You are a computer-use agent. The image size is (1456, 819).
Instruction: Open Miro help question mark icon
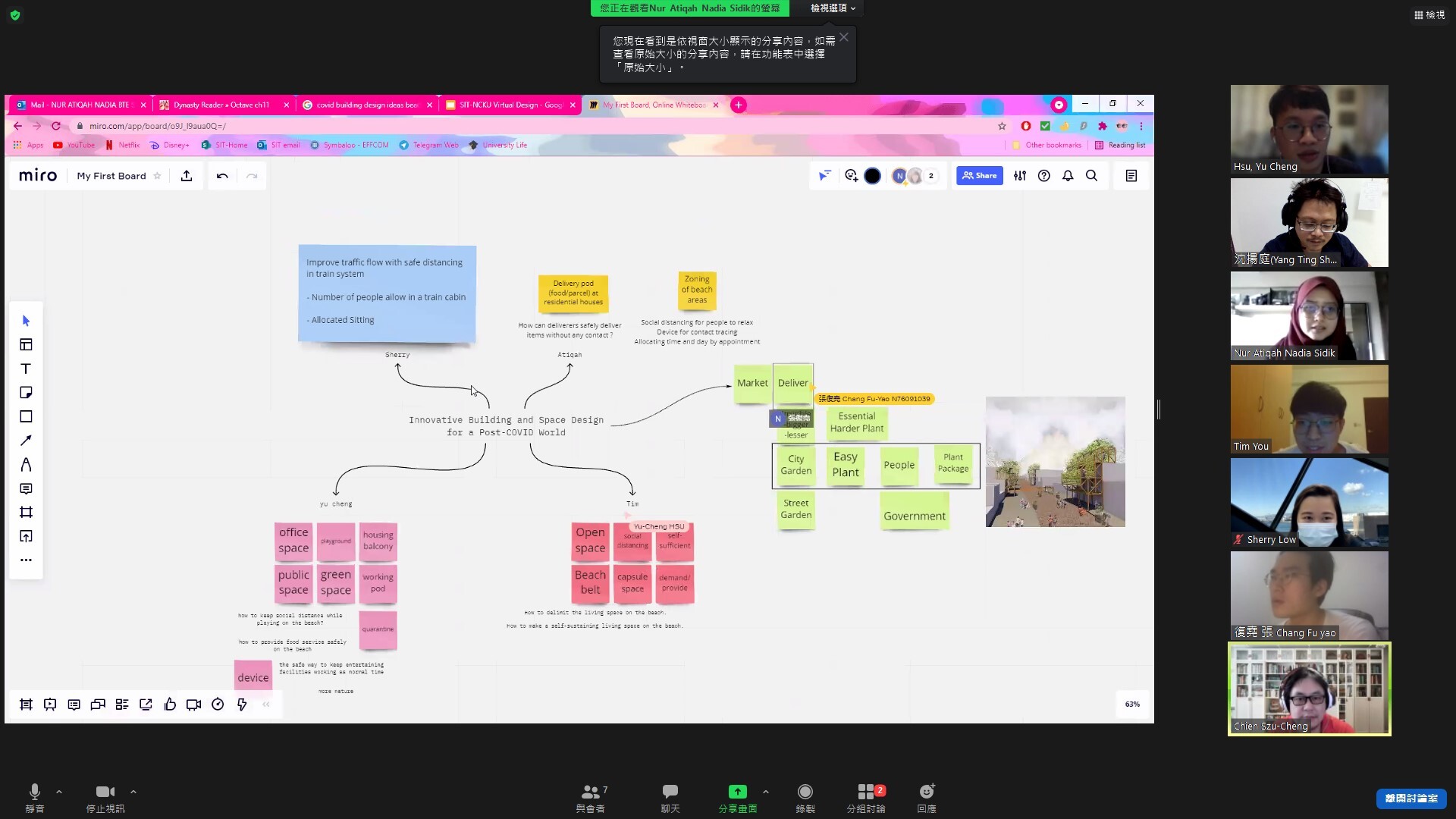click(1044, 176)
